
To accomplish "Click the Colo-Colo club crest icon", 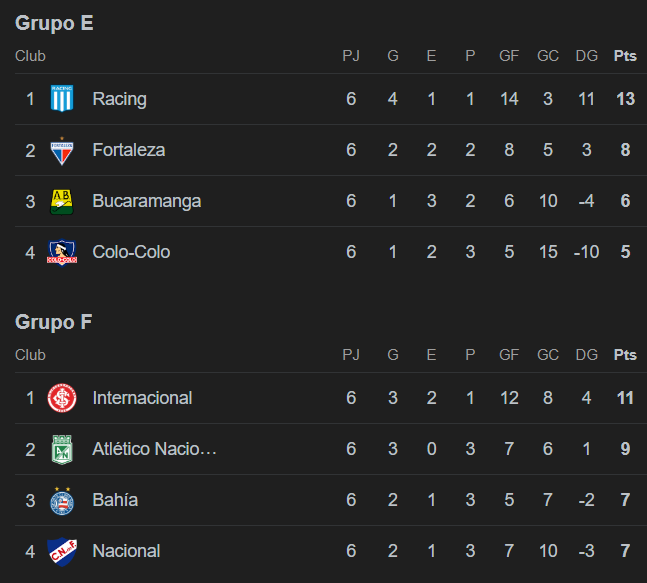I will pos(62,253).
